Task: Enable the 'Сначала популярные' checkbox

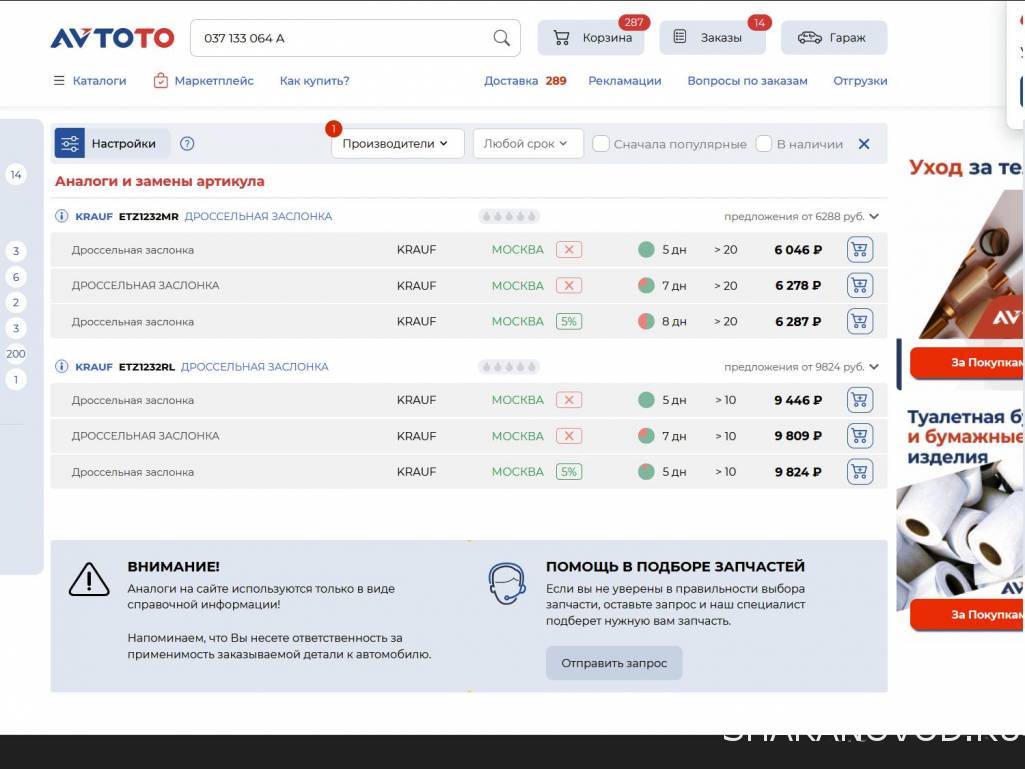Action: 601,144
